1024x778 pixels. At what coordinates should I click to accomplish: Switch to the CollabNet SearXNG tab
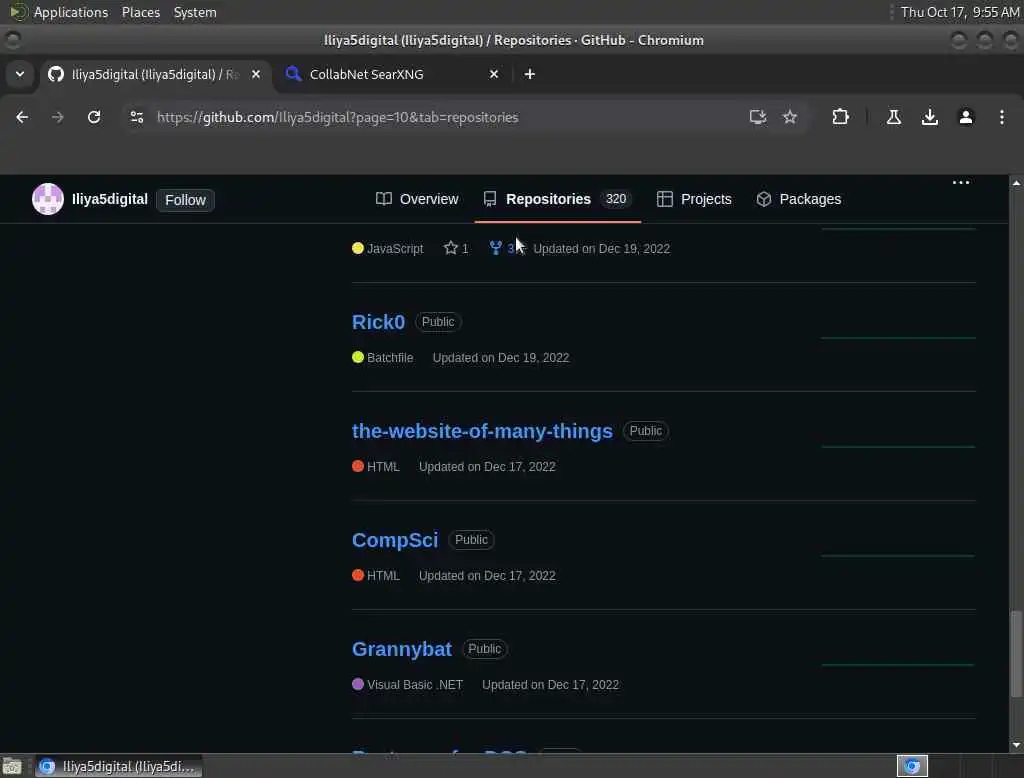(x=392, y=74)
